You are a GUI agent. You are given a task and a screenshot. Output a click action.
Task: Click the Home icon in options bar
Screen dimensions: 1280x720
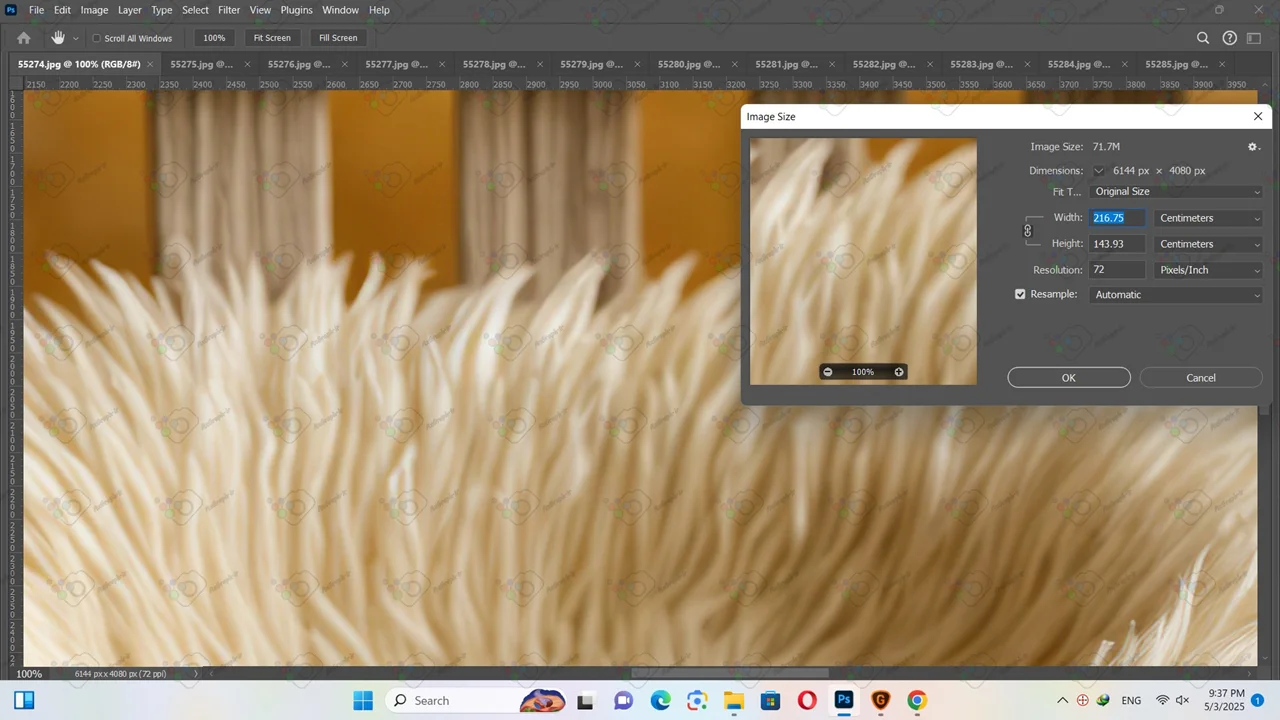24,38
